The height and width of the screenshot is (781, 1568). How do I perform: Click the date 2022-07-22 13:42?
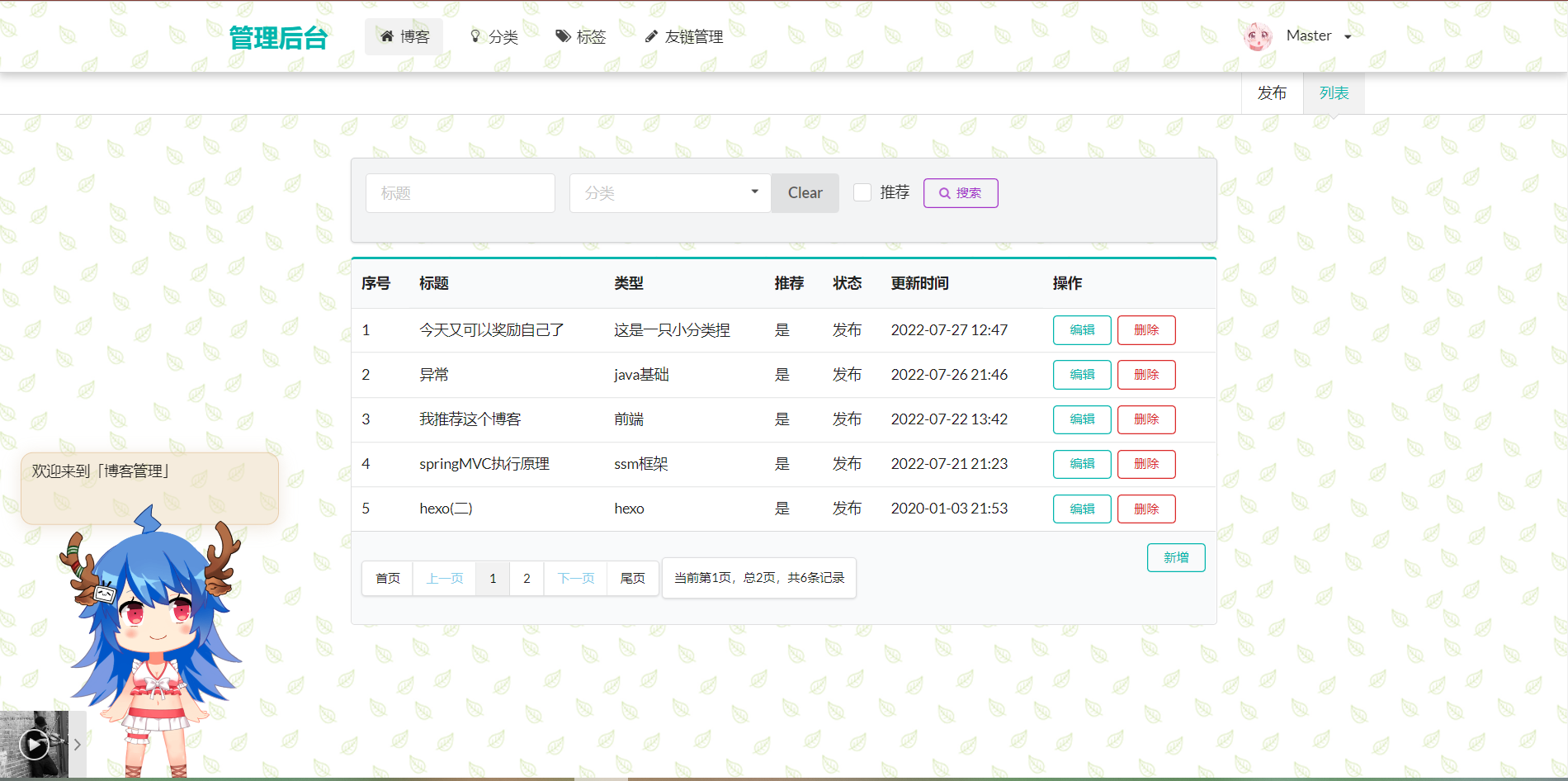click(949, 419)
